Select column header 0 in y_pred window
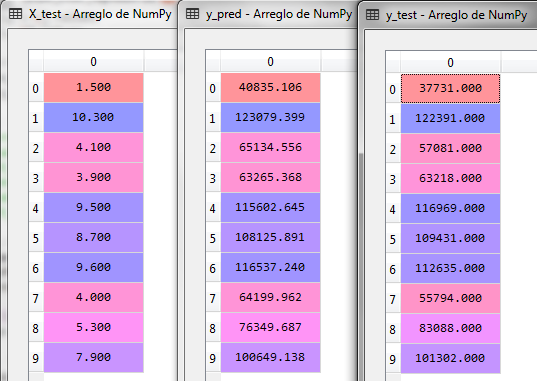Viewport: 537px width, 381px height. pos(271,62)
